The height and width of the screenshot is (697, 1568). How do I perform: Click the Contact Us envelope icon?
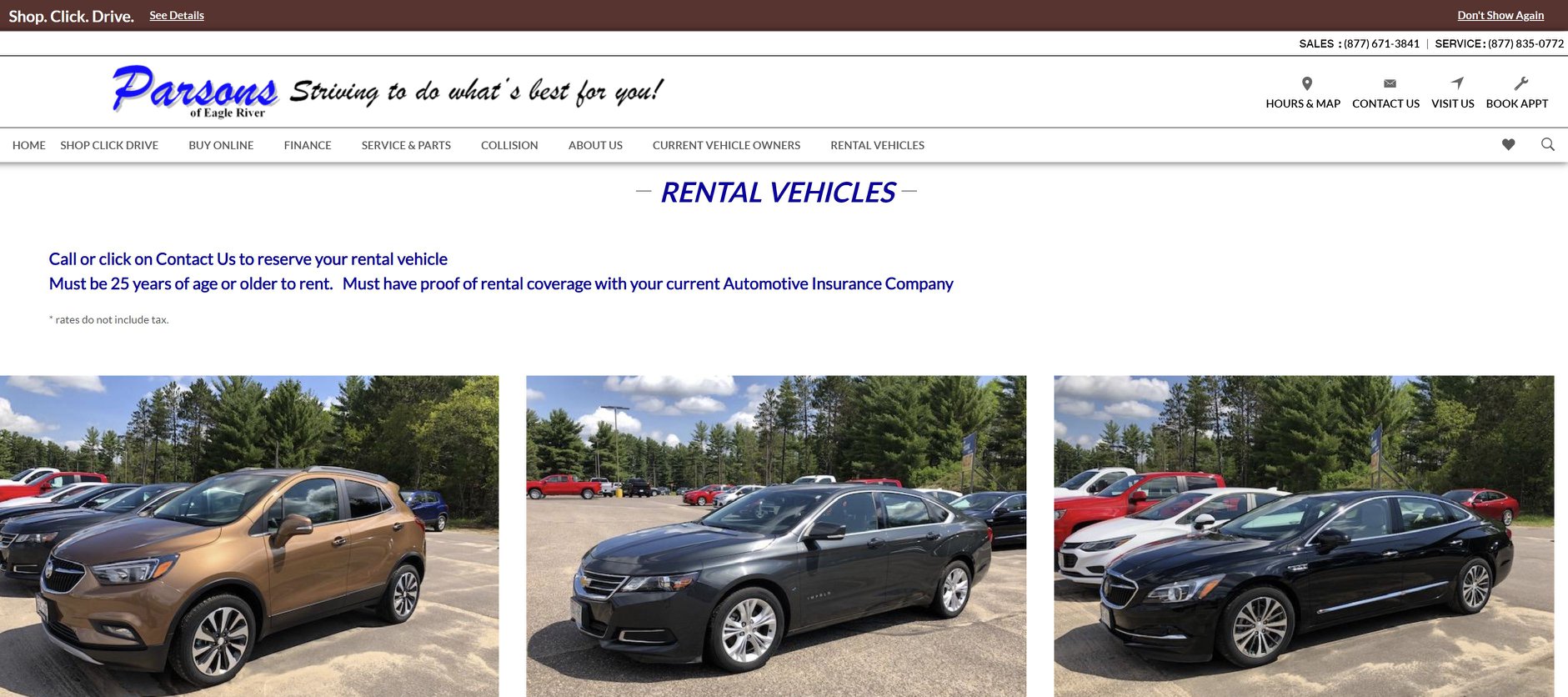[x=1390, y=83]
